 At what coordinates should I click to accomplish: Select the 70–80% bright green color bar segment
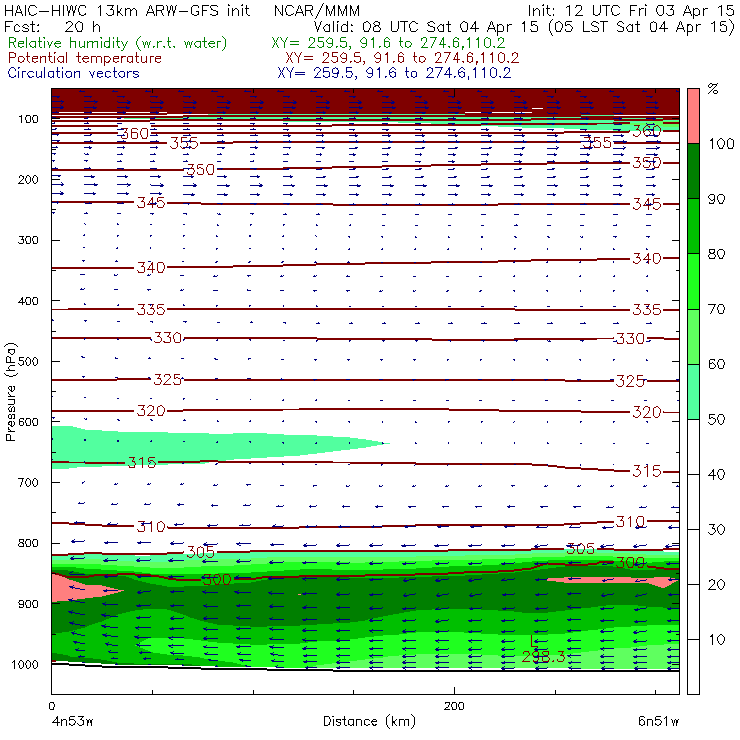(693, 281)
